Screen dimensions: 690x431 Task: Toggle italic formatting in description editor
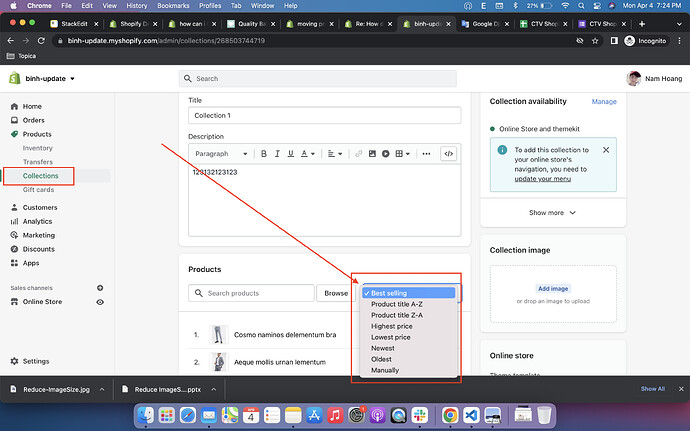(277, 154)
